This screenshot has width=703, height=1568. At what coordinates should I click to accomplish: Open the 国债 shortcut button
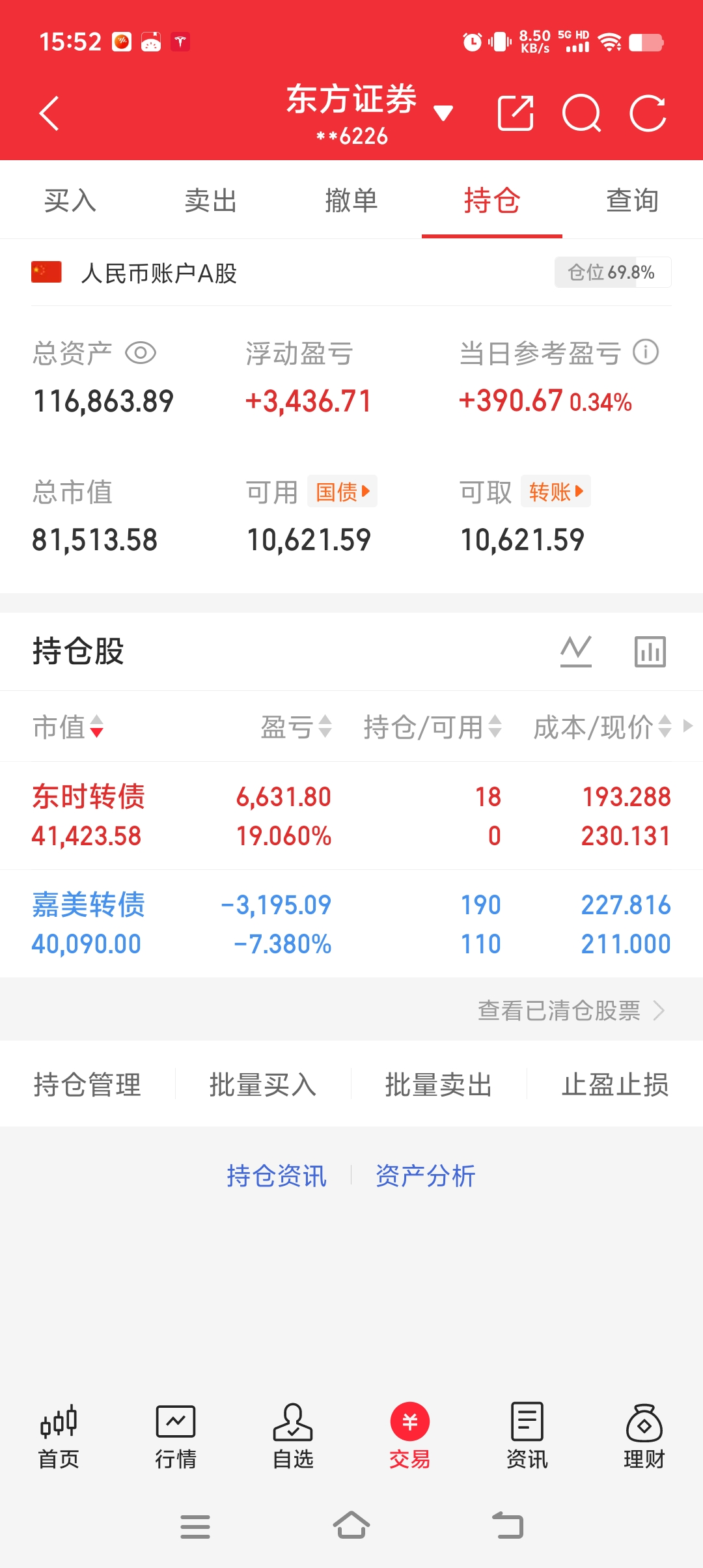(342, 492)
